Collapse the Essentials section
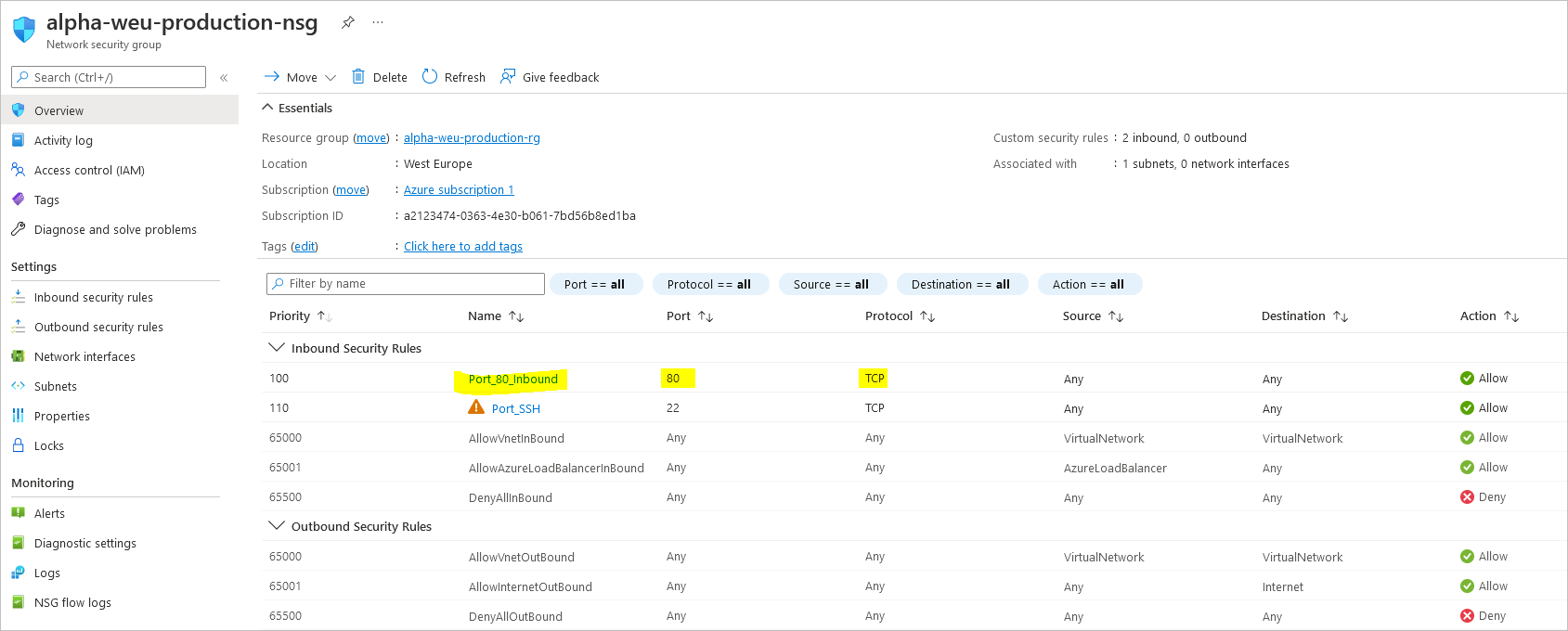This screenshot has height=631, width=1568. point(267,108)
